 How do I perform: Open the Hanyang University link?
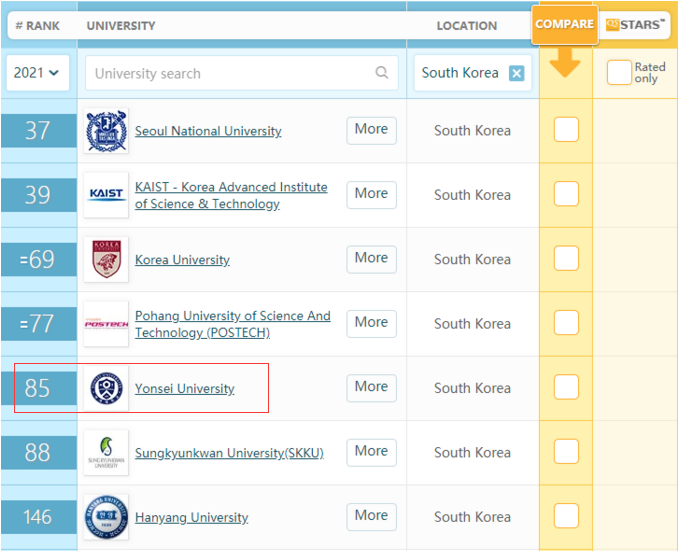coord(191,517)
